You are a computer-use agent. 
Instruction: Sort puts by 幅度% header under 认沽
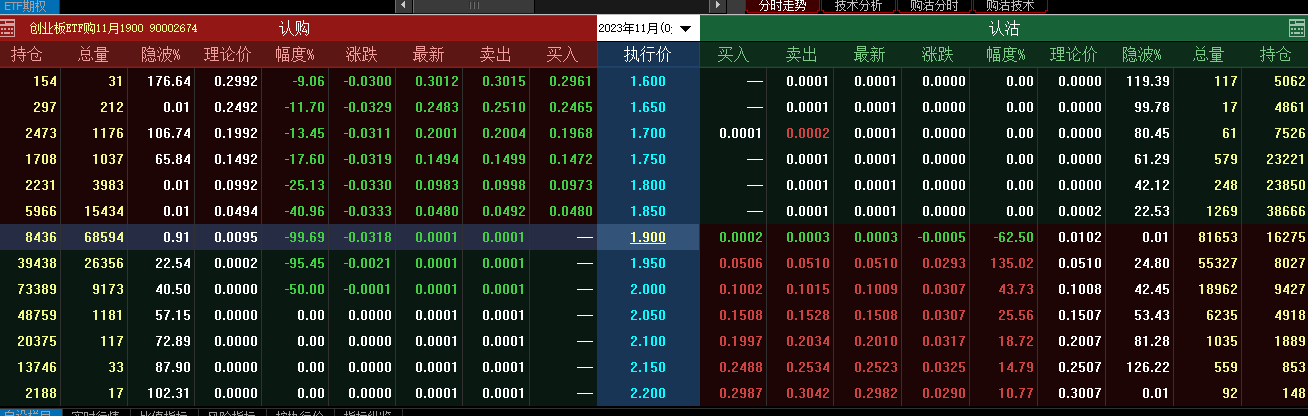1005,54
